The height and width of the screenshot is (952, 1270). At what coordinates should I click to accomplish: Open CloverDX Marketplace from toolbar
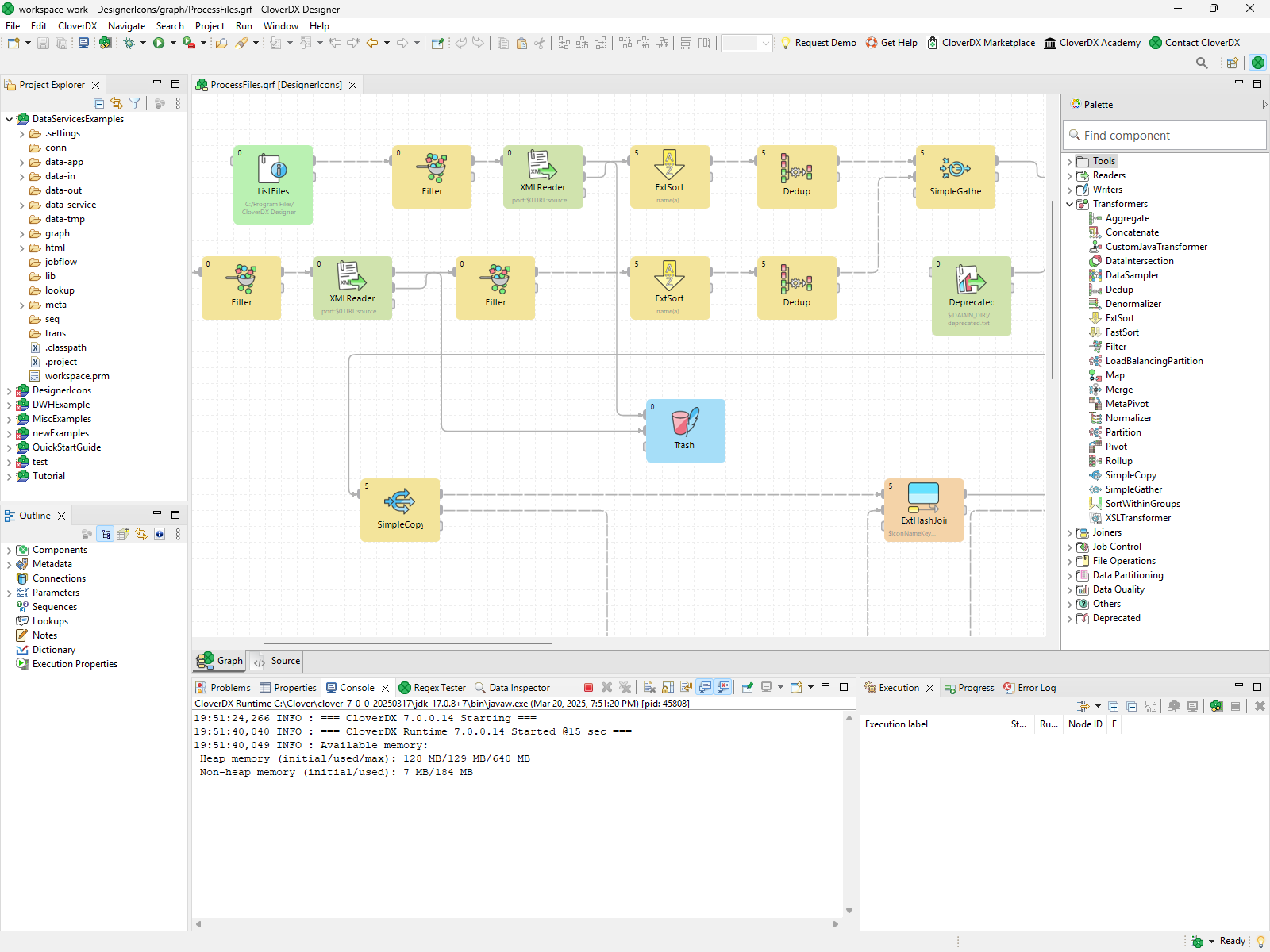point(988,43)
